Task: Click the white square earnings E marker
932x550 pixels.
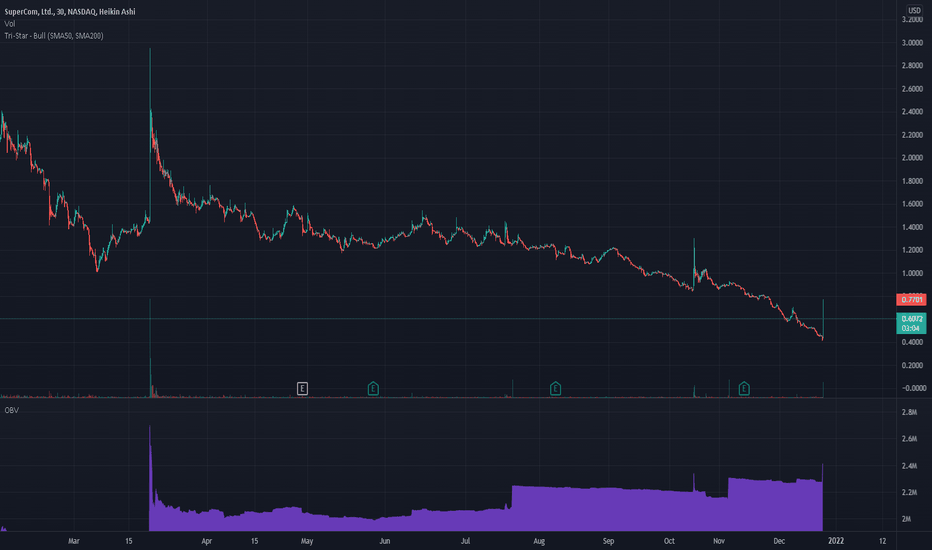Action: (302, 389)
